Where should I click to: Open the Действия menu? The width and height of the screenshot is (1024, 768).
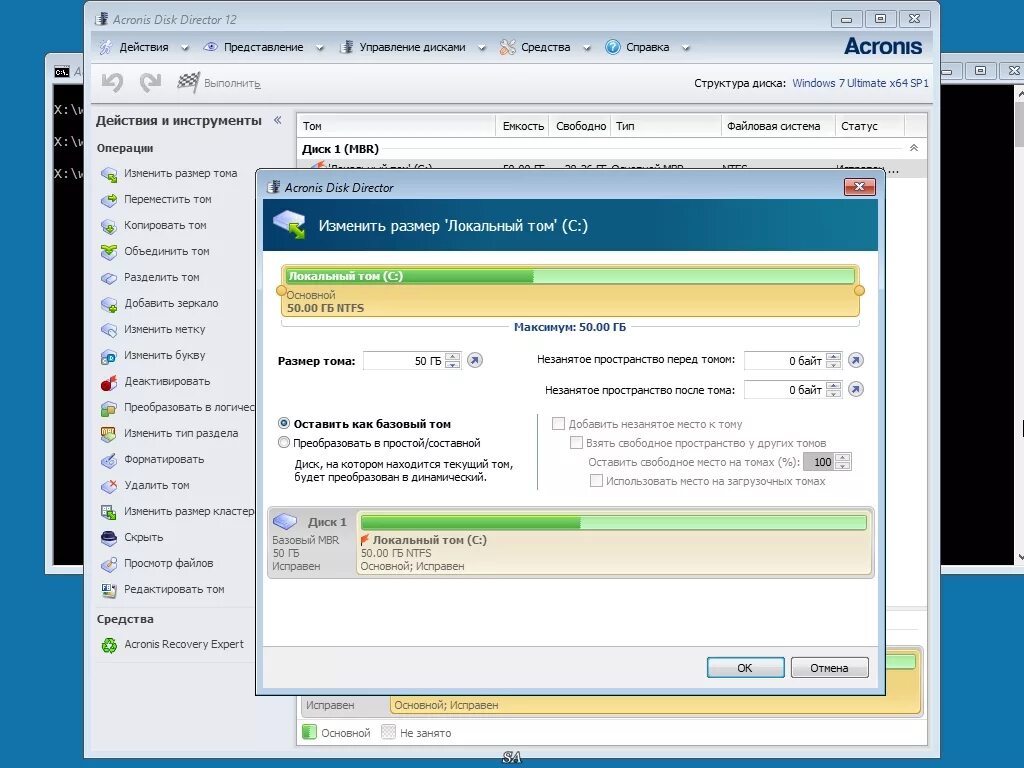pos(144,48)
